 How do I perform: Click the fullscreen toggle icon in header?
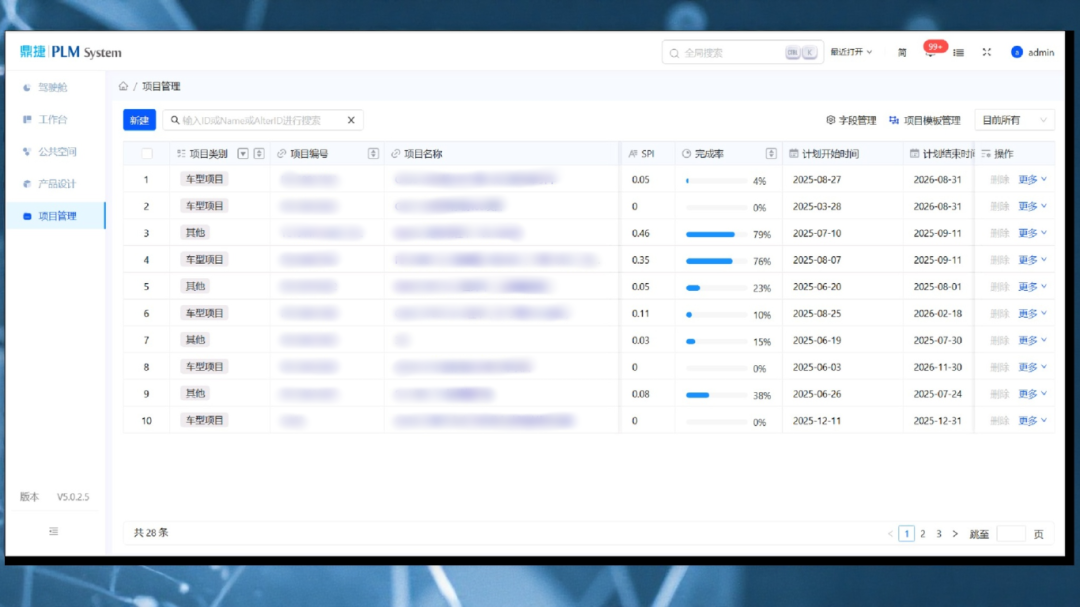click(986, 52)
